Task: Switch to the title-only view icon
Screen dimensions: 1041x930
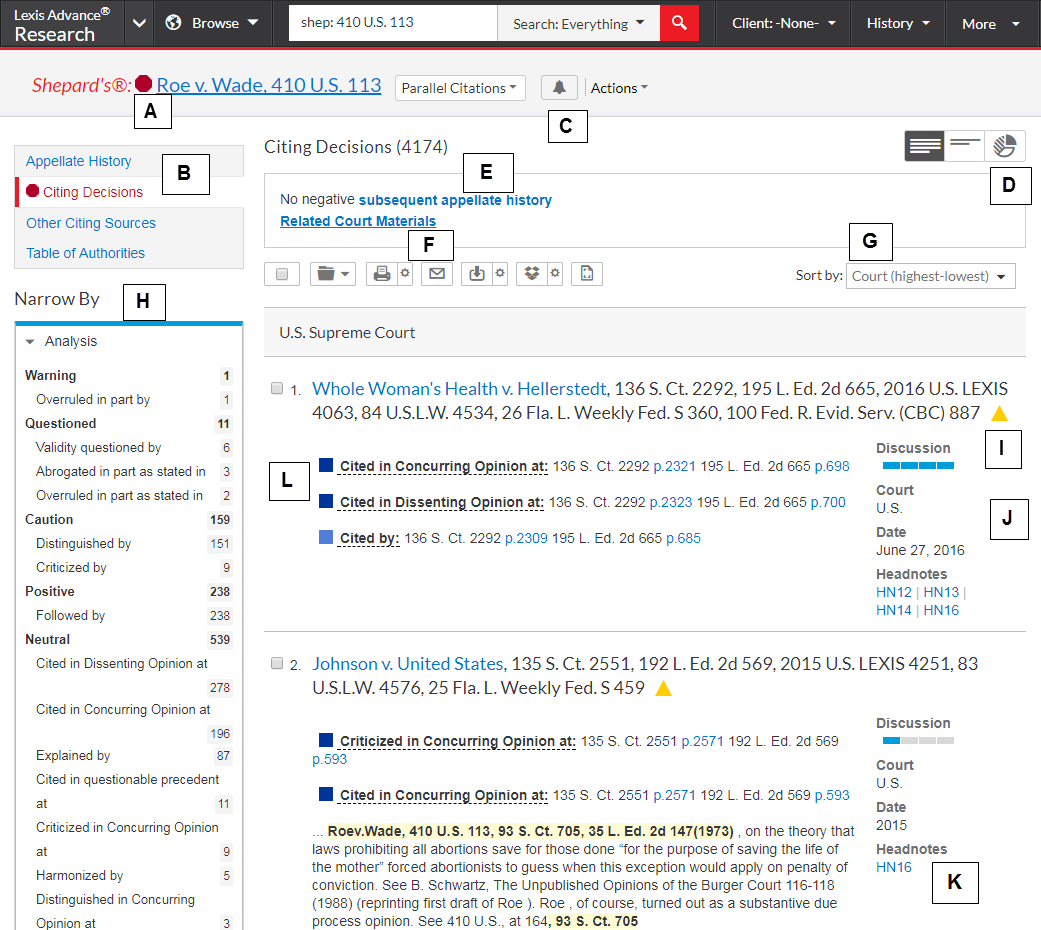Action: 964,145
